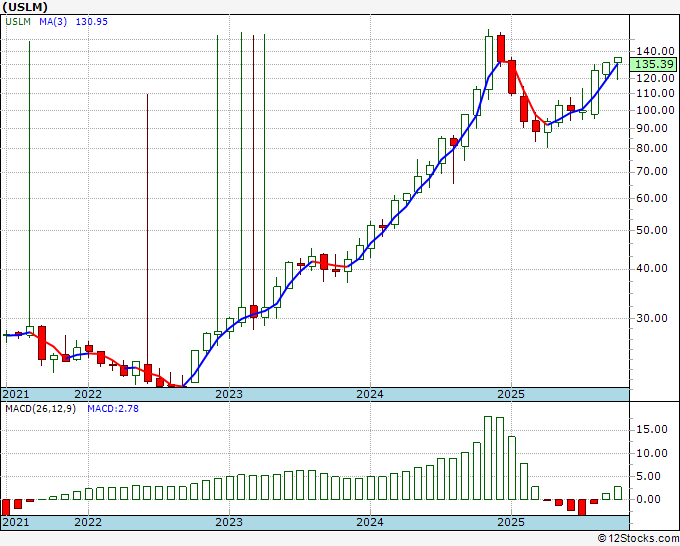Select the MACD:2.78 value label
Viewport: 680px width, 546px height.
click(x=113, y=409)
